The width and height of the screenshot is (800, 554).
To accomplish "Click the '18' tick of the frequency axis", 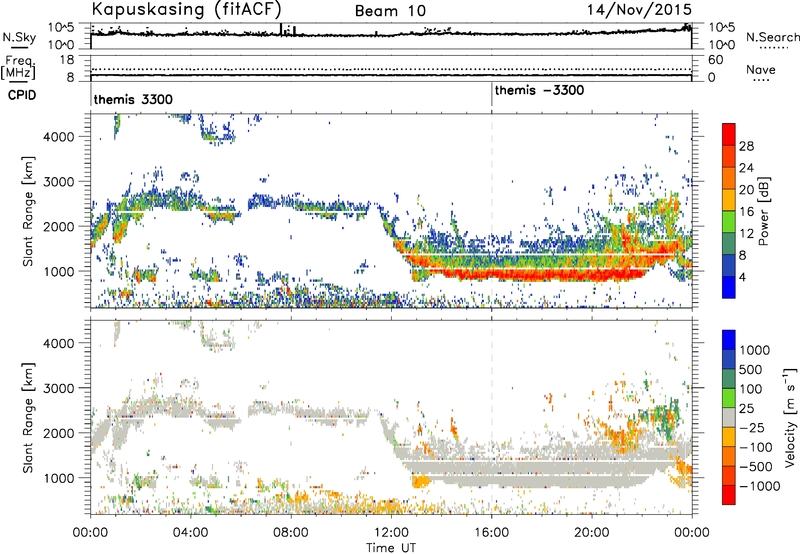I will [67, 60].
